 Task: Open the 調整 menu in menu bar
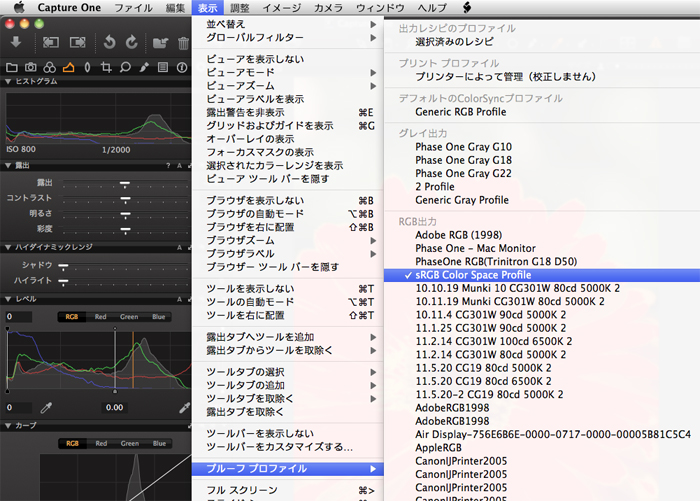[240, 8]
